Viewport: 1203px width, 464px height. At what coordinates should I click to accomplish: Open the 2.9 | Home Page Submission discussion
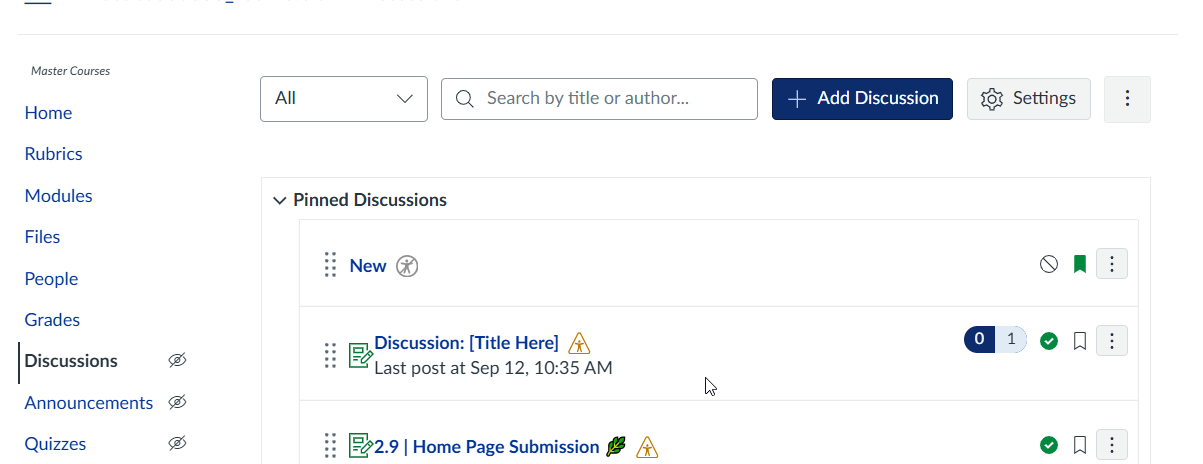[x=486, y=447]
